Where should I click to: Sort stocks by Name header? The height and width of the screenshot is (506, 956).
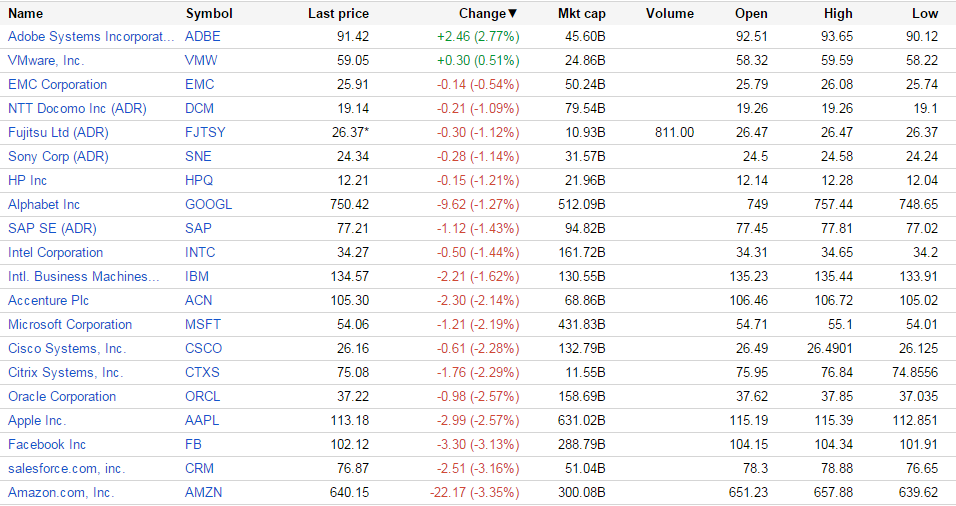pos(26,14)
